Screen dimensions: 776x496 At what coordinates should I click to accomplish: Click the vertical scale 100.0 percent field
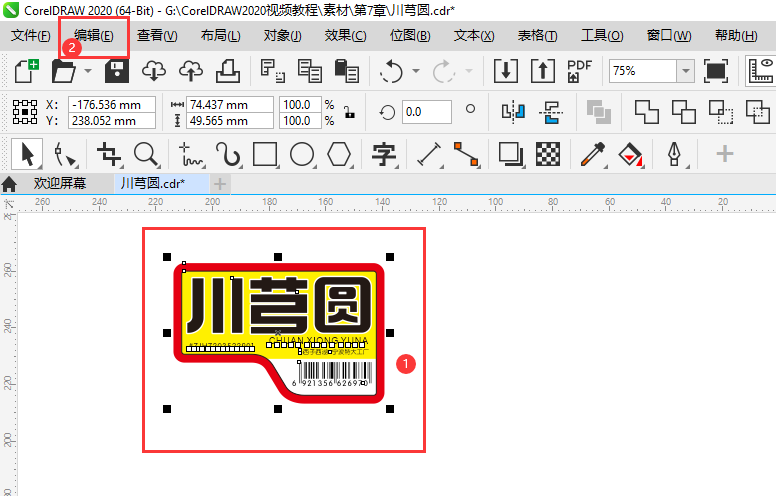click(300, 121)
